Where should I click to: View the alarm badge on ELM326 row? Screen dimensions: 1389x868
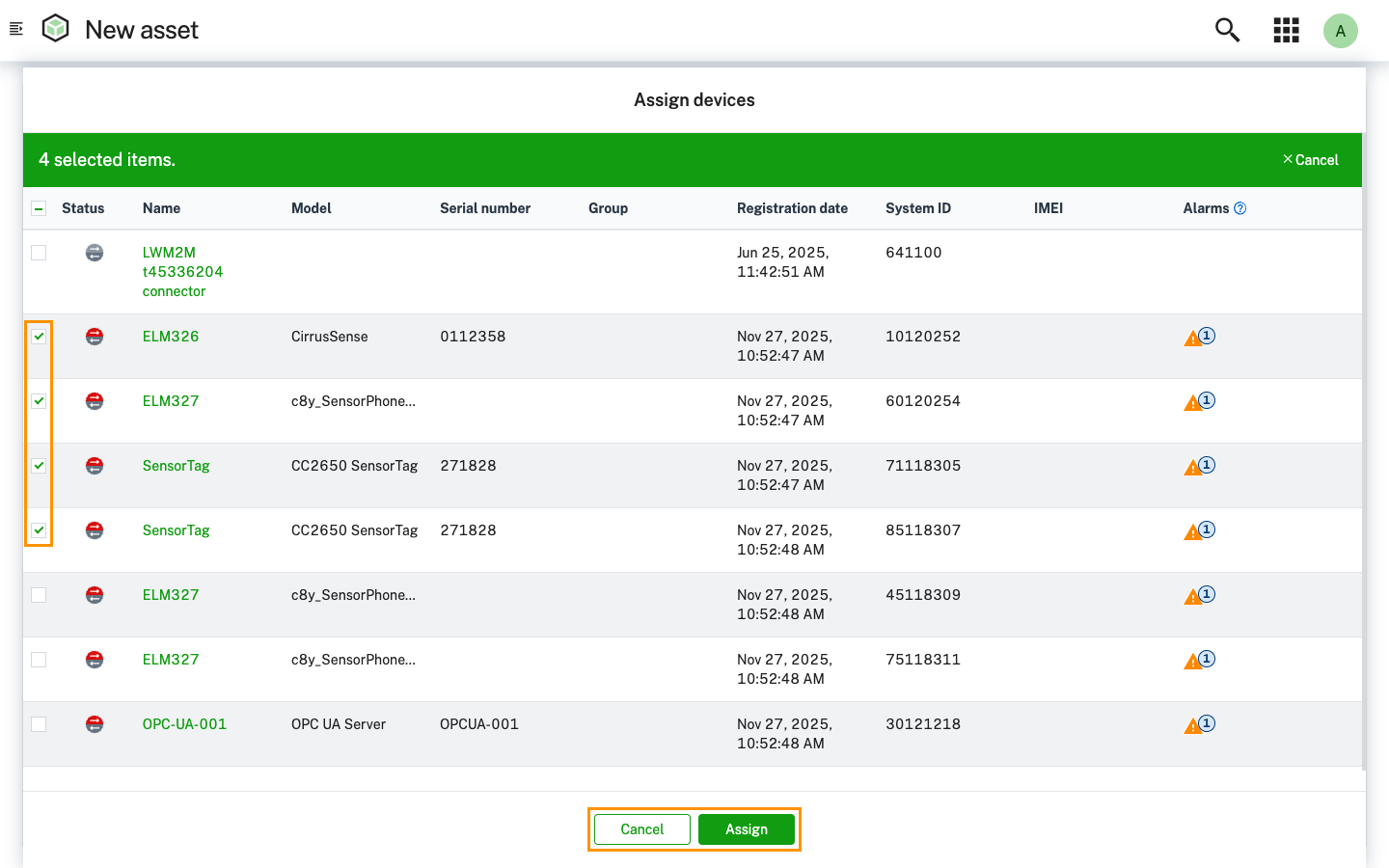coord(1198,336)
